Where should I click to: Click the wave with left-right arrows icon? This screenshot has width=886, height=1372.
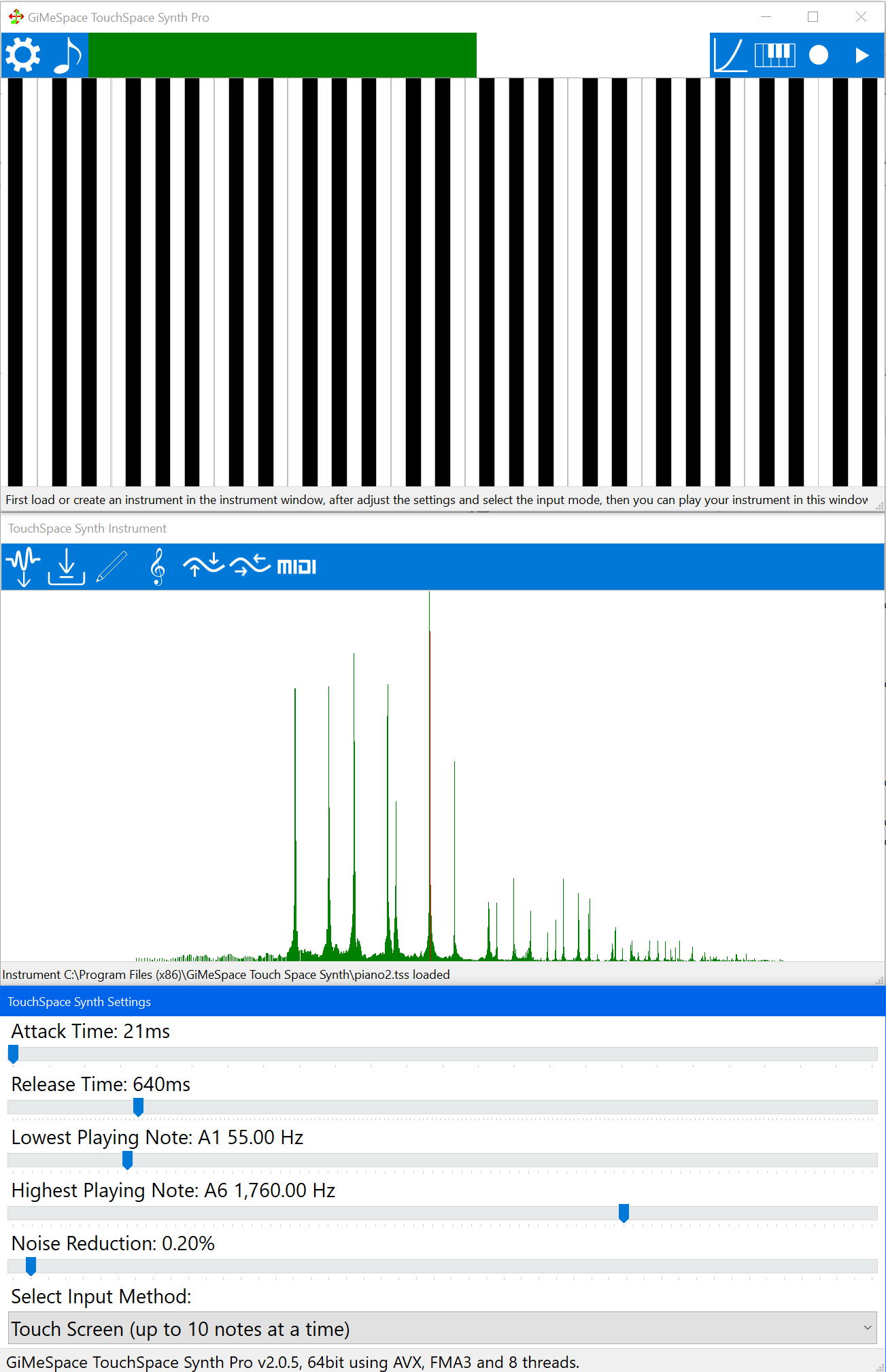coord(250,565)
